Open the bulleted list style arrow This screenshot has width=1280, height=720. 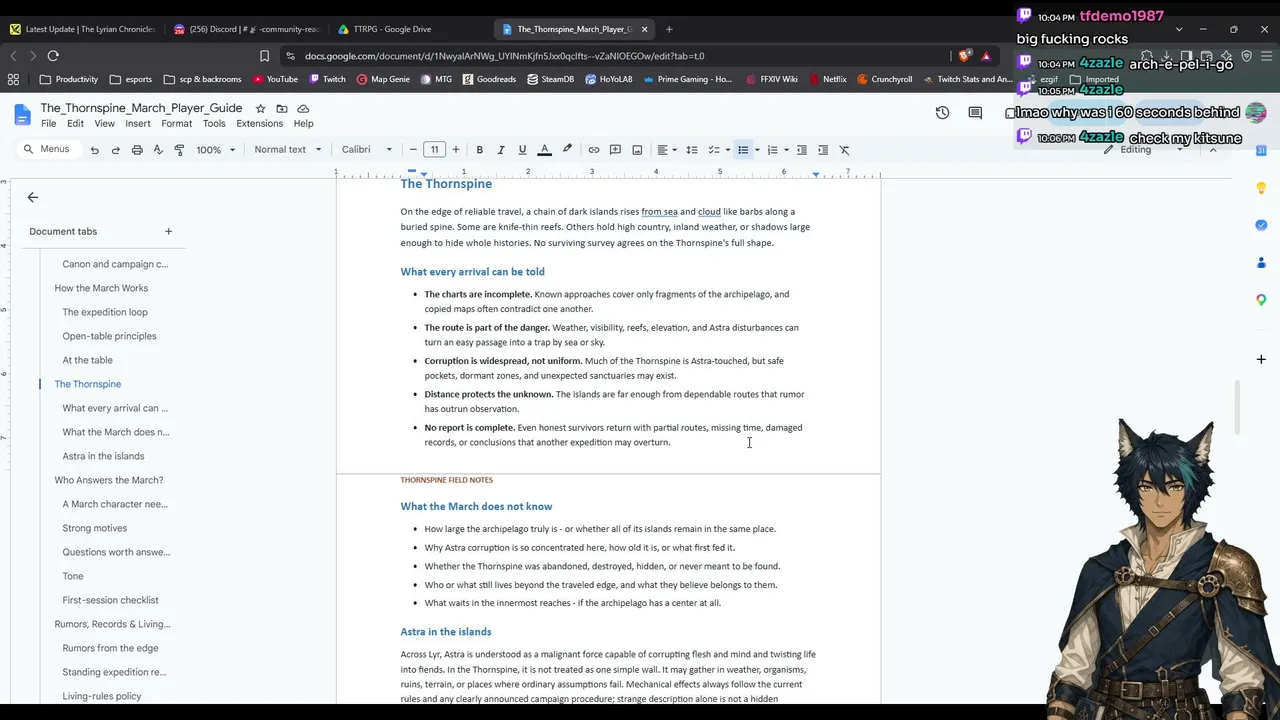coord(757,150)
